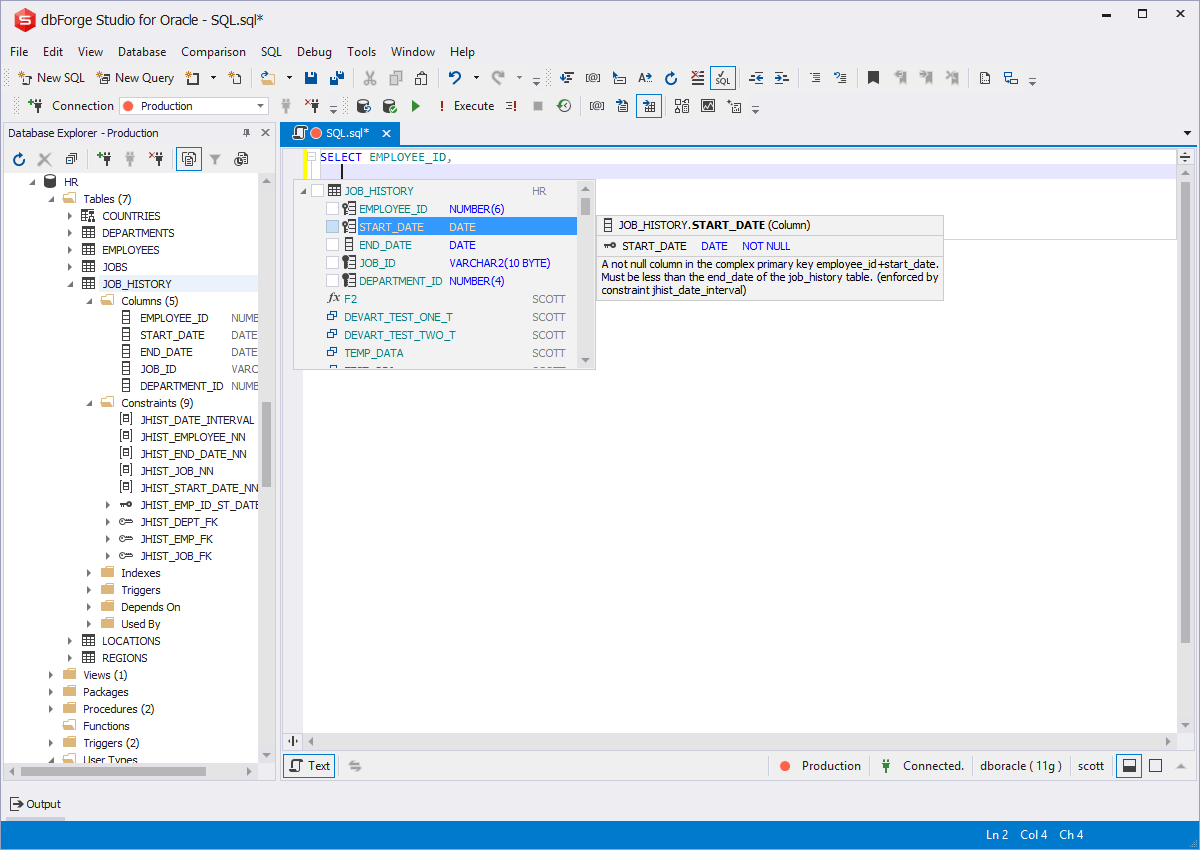The height and width of the screenshot is (850, 1200).
Task: Refresh the Database Explorer tree
Action: click(x=19, y=159)
